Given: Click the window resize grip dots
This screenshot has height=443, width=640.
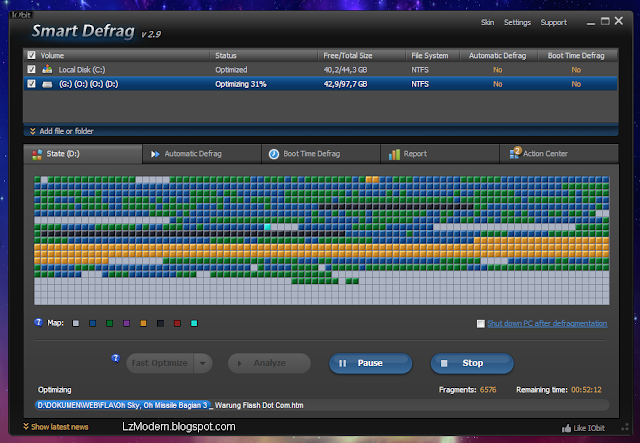Looking at the screenshot, I should click(625, 427).
